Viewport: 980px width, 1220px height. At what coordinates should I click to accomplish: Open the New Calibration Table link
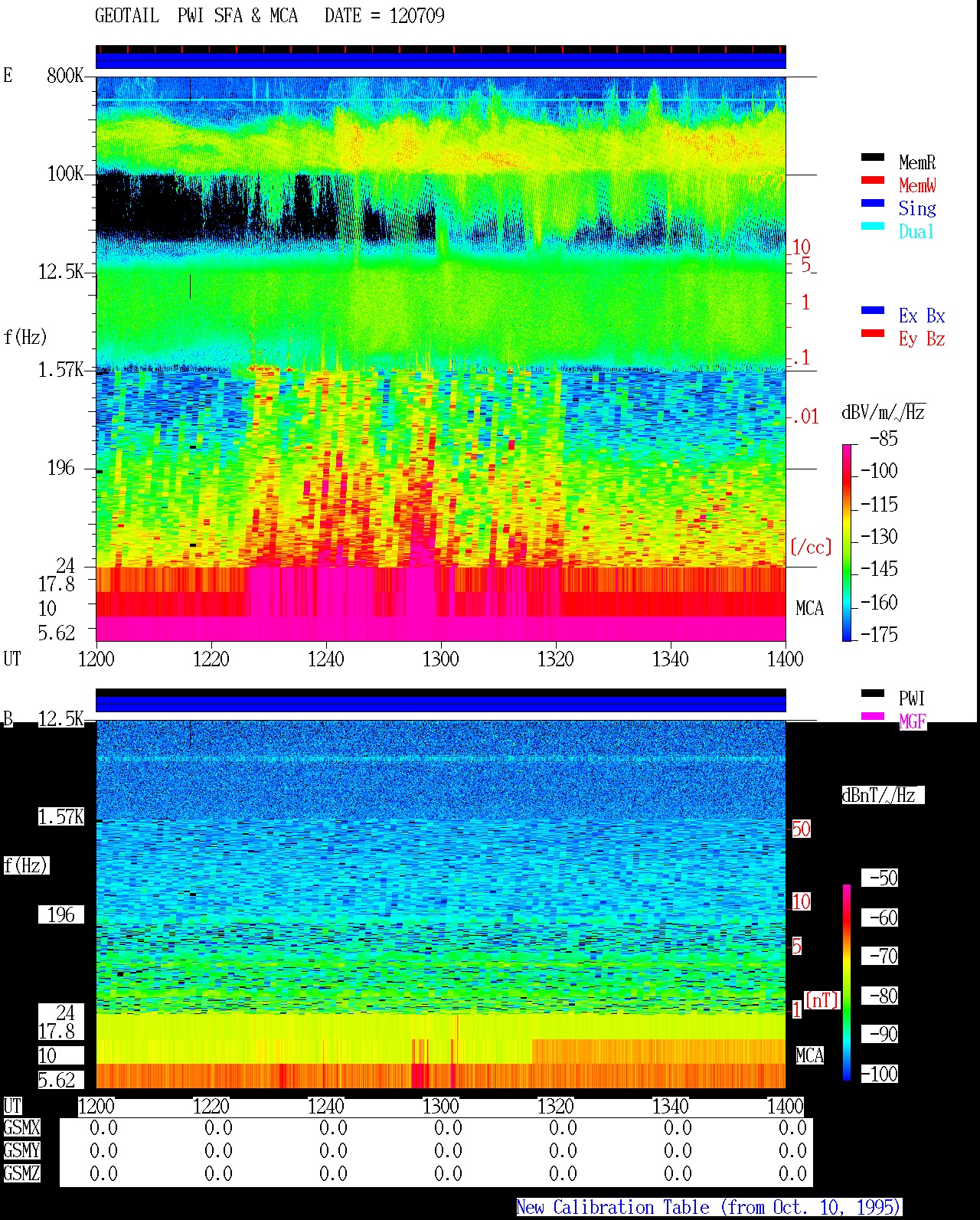click(709, 1208)
